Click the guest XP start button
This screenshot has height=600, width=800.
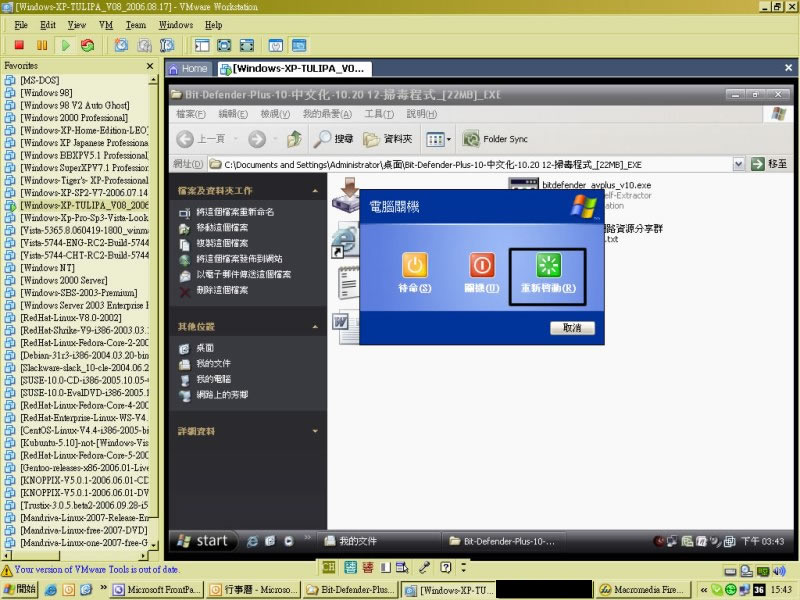[203, 541]
